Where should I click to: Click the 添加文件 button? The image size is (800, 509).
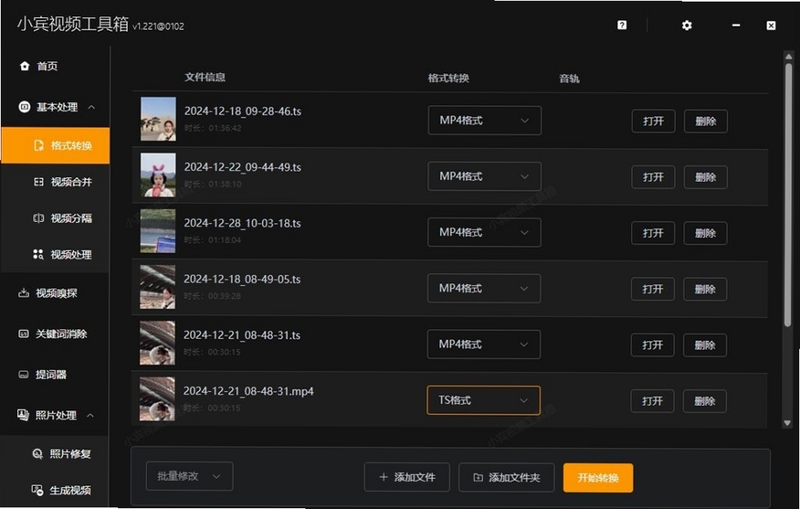407,477
